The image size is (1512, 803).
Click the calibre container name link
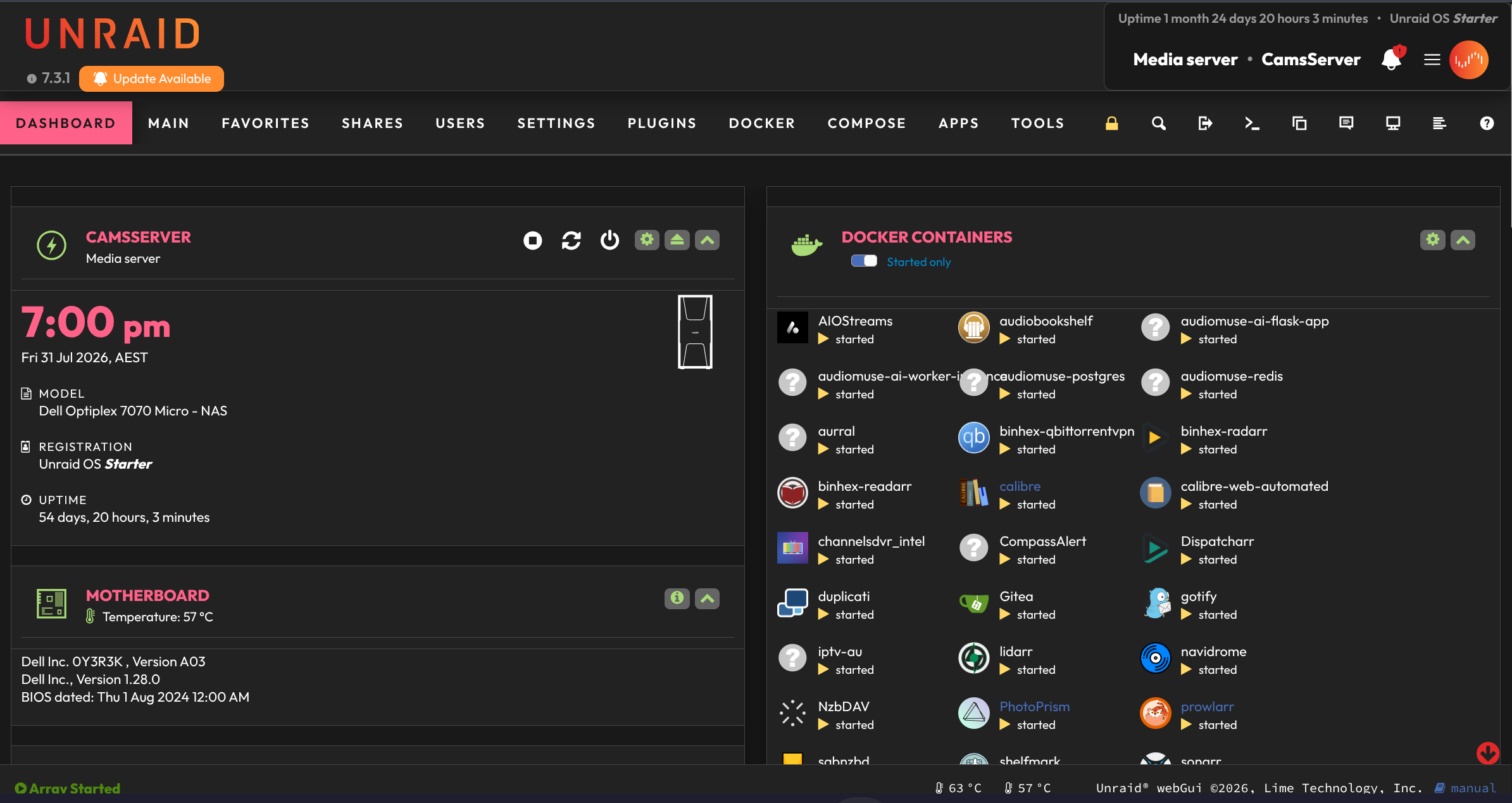(1020, 486)
